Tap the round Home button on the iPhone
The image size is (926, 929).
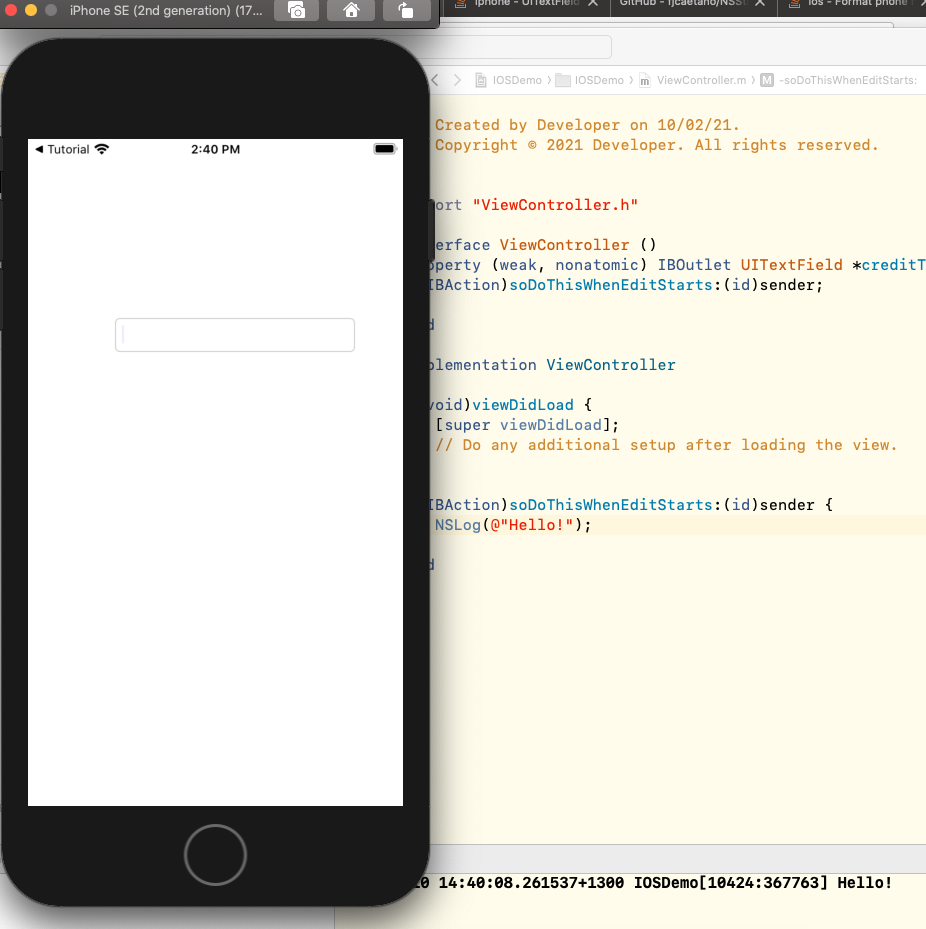pos(215,854)
